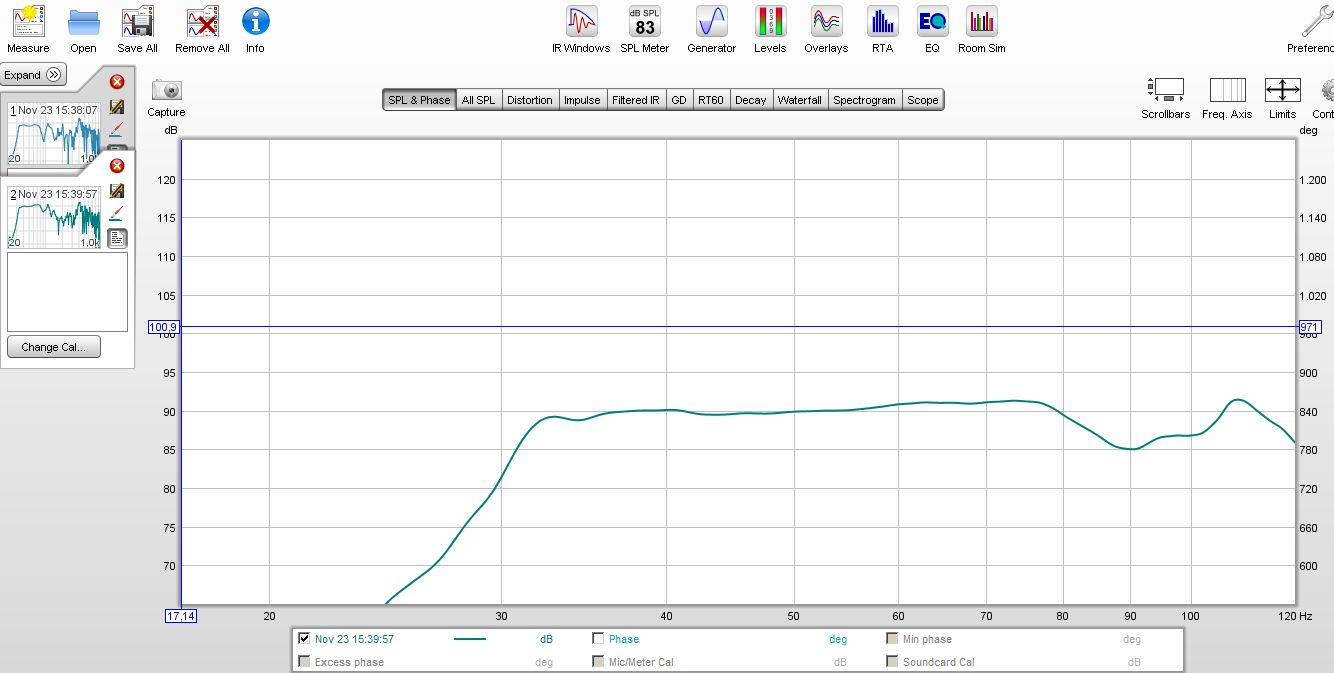Enable the Phase trace checkbox
This screenshot has width=1334, height=673.
598,638
